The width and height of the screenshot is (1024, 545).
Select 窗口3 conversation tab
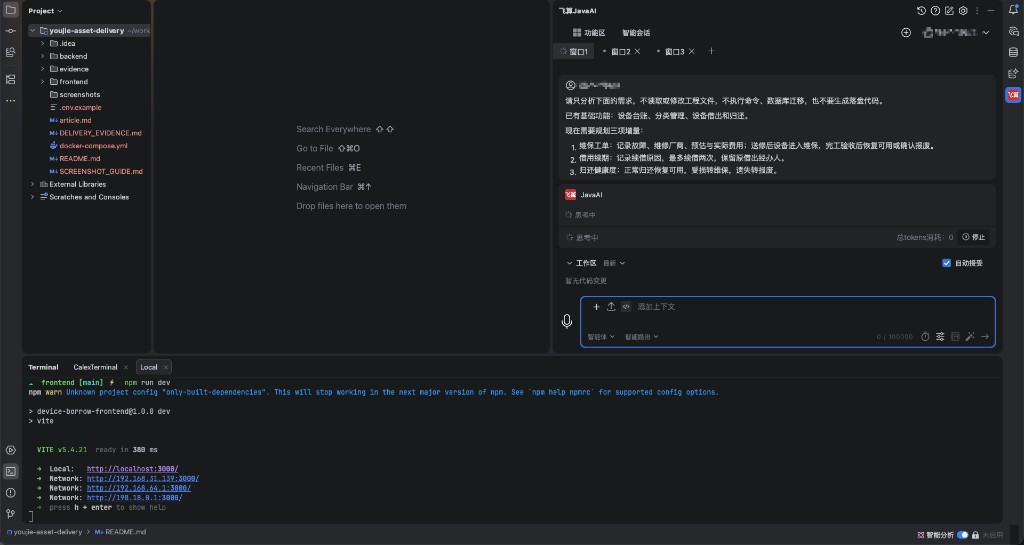click(x=675, y=52)
